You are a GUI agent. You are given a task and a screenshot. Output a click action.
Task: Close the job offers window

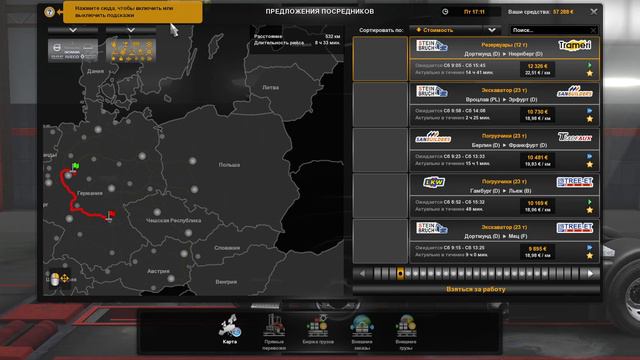[594, 12]
